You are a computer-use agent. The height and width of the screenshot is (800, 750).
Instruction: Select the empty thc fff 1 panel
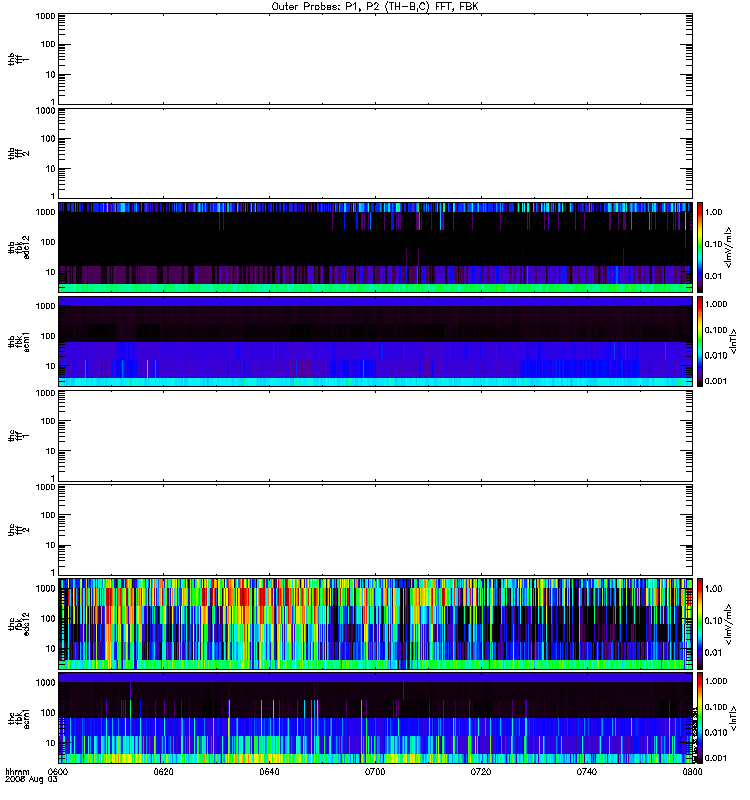pyautogui.click(x=375, y=436)
